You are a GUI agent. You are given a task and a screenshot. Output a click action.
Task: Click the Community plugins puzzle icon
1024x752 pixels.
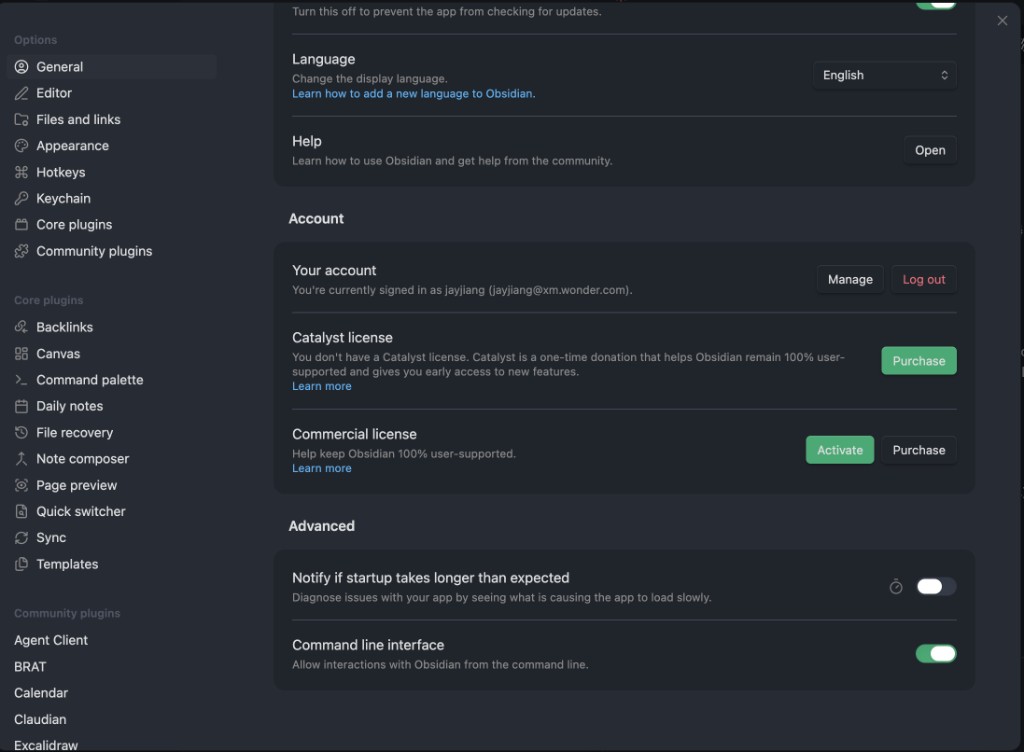pos(22,251)
